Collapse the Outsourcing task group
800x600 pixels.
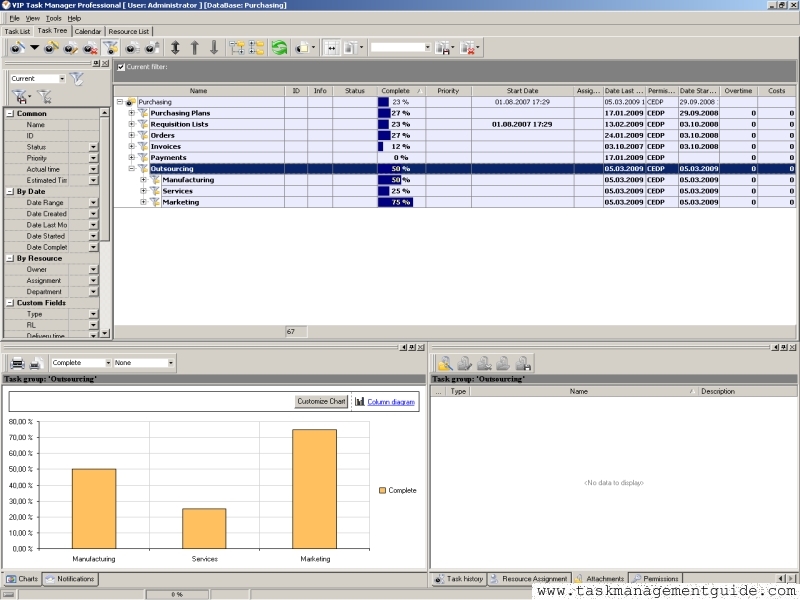coord(131,169)
